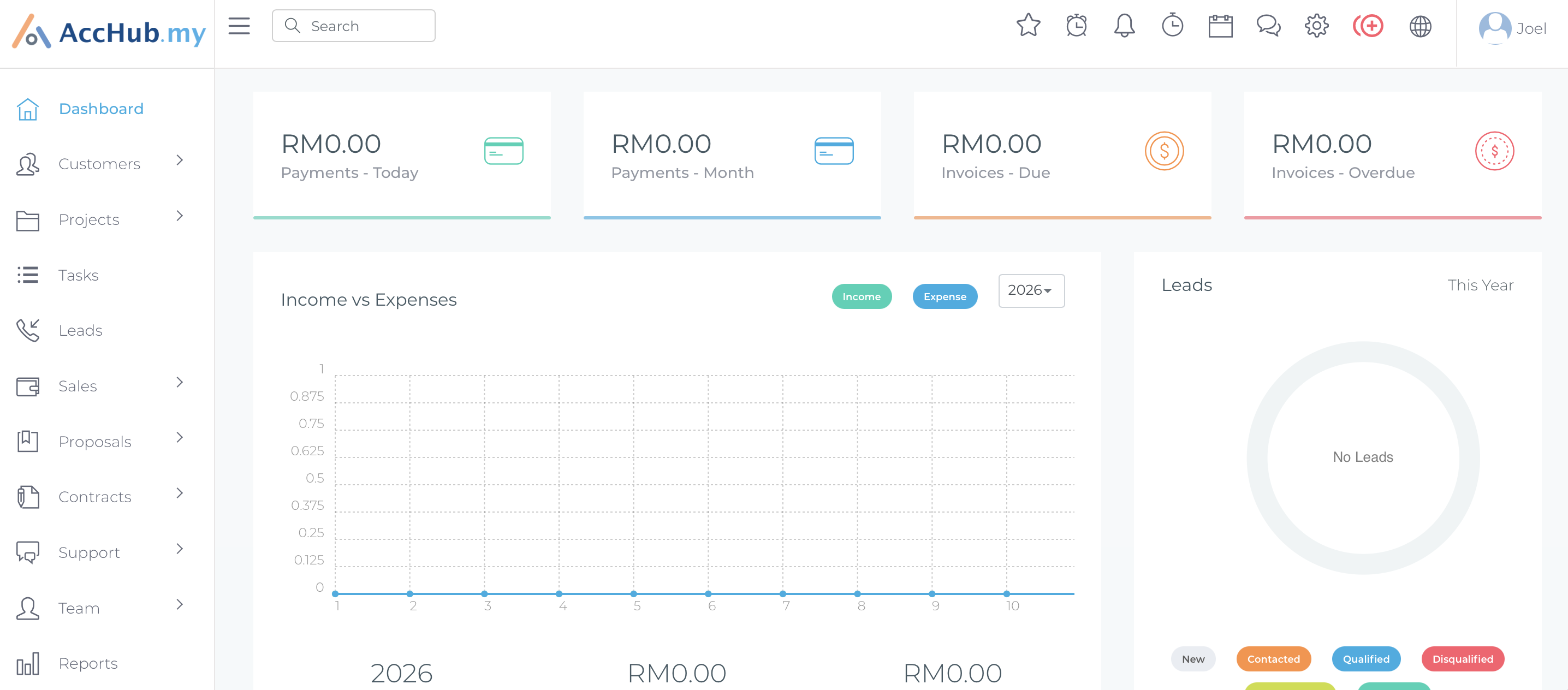This screenshot has width=1568, height=690.
Task: Toggle the Expense series in chart
Action: (945, 296)
